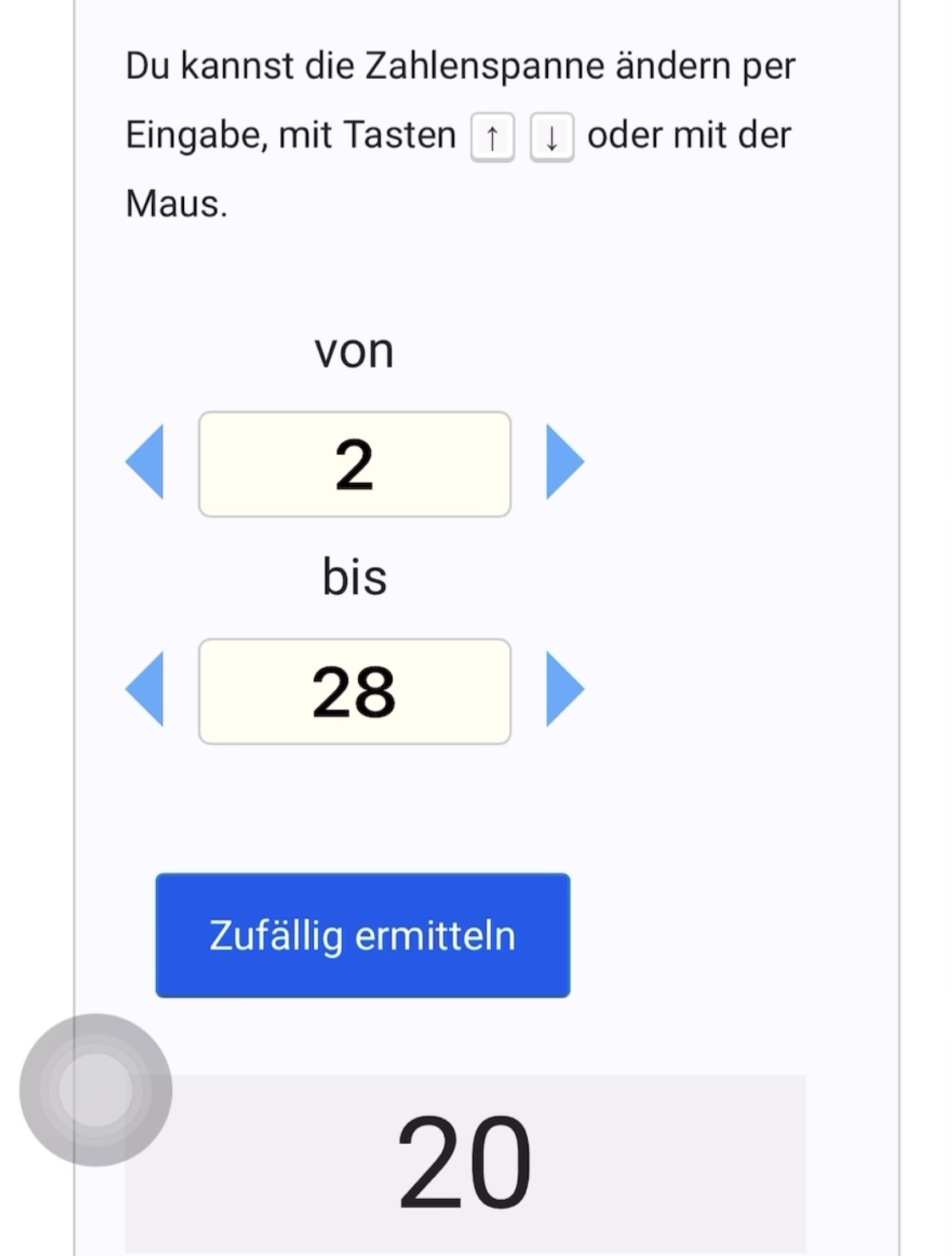This screenshot has height=1256, width=952.
Task: Click the word 'Maus.' in instructions
Action: coord(176,204)
